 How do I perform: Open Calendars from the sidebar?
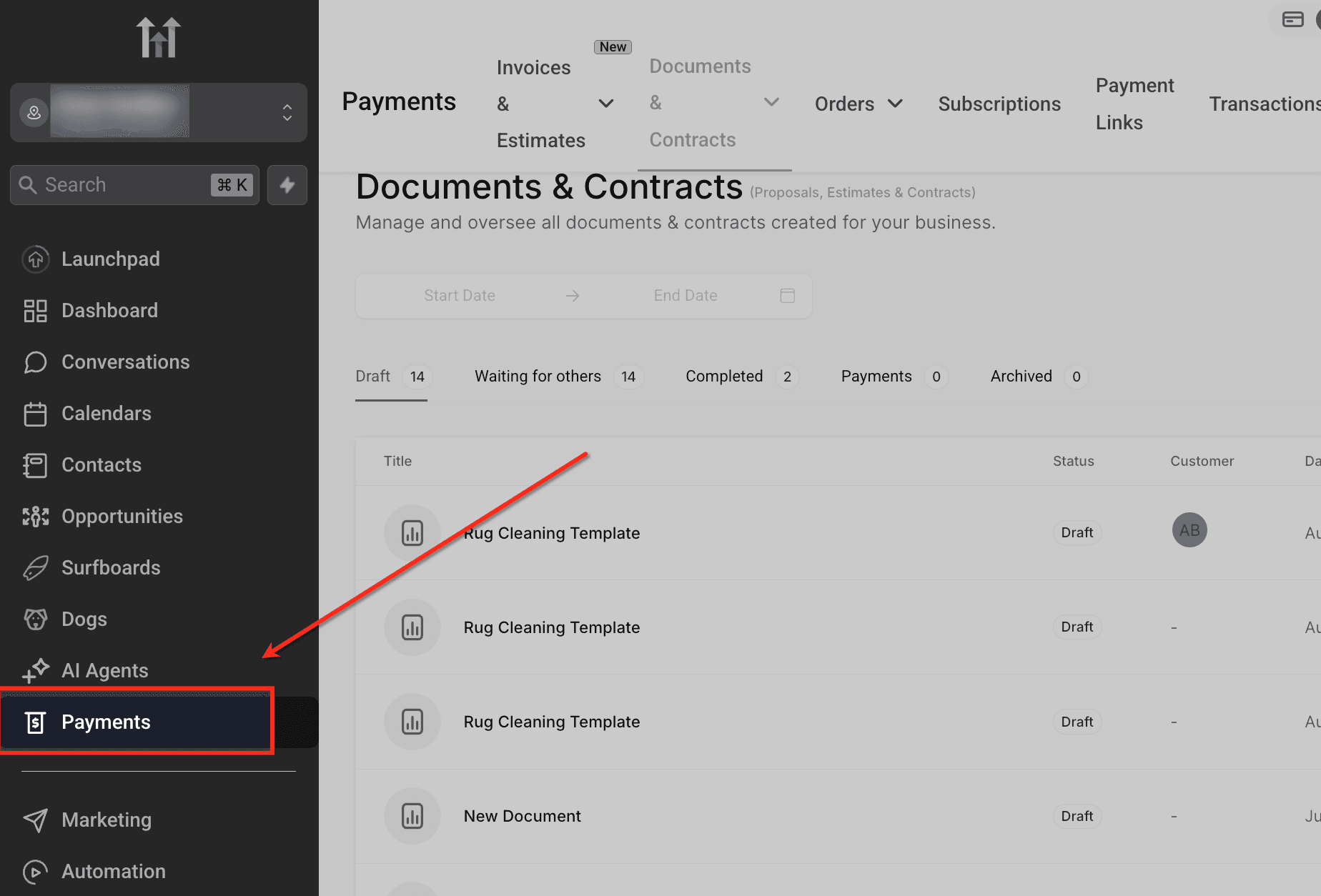click(x=86, y=413)
